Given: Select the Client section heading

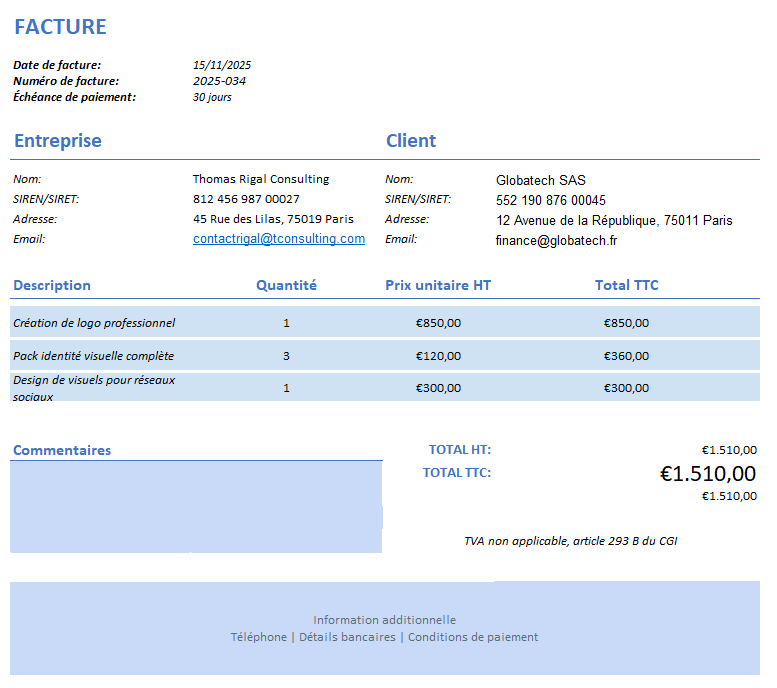Looking at the screenshot, I should (411, 141).
